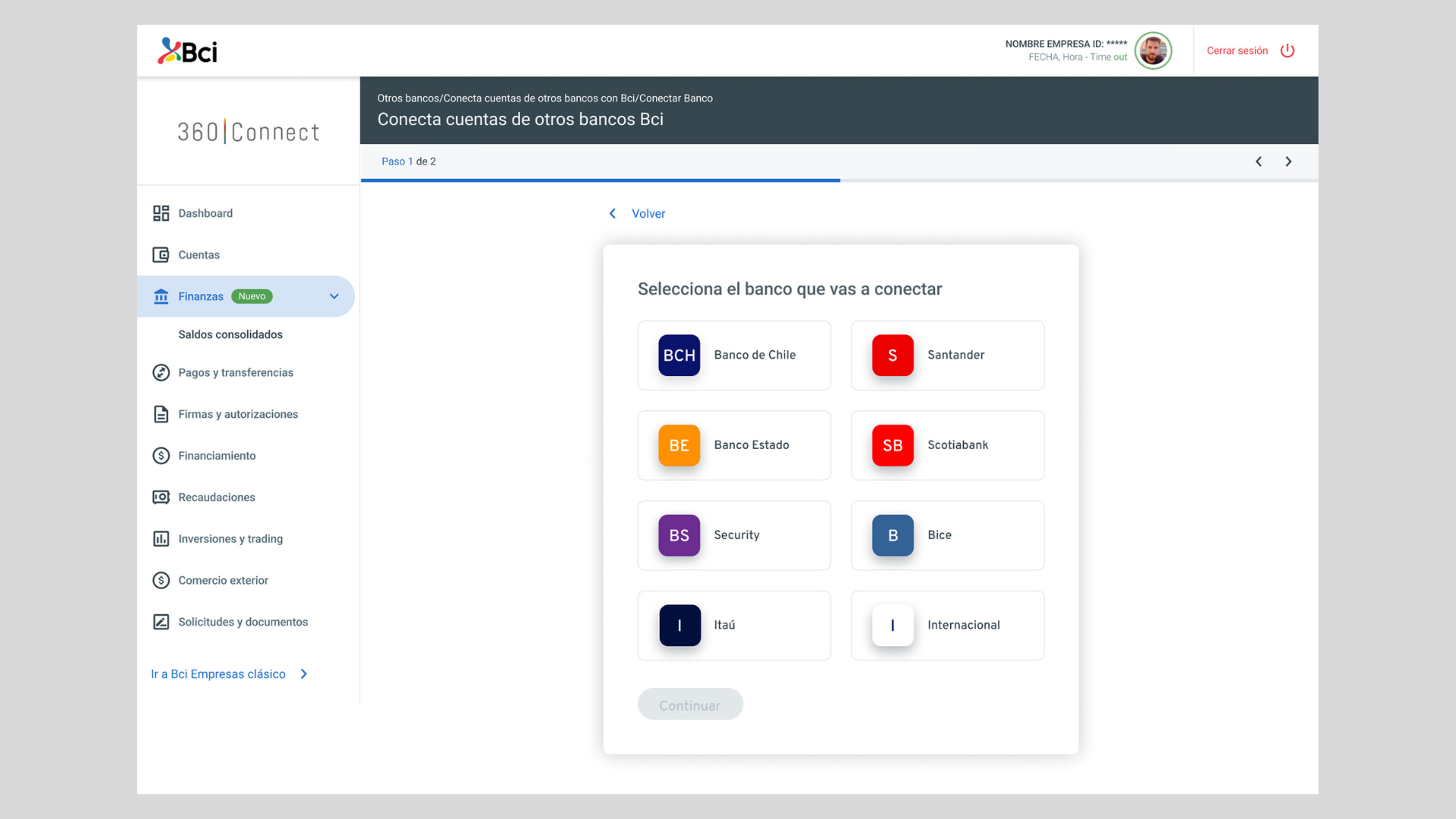Click the step progress bar
The image size is (1456, 819).
[x=839, y=180]
